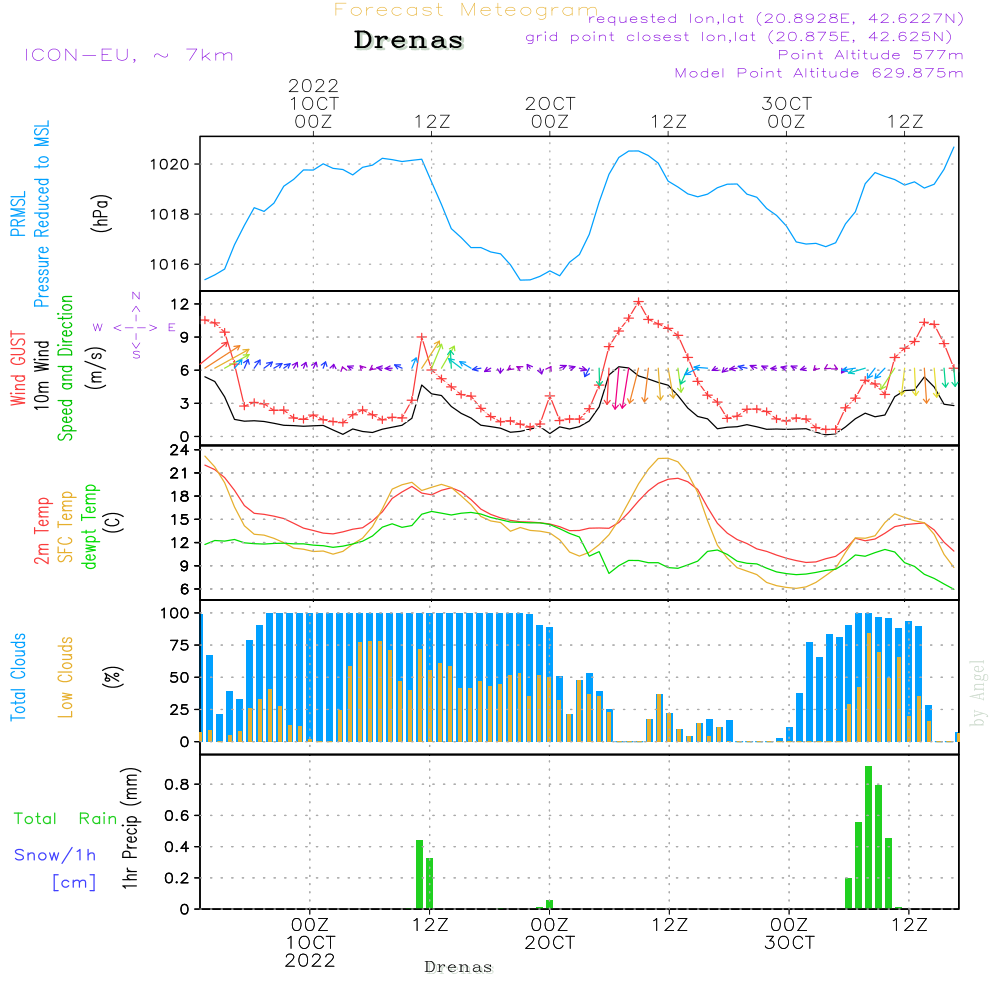Click the '100' cloud percentage axis value
This screenshot has height=1000, width=1000.
pos(175,614)
